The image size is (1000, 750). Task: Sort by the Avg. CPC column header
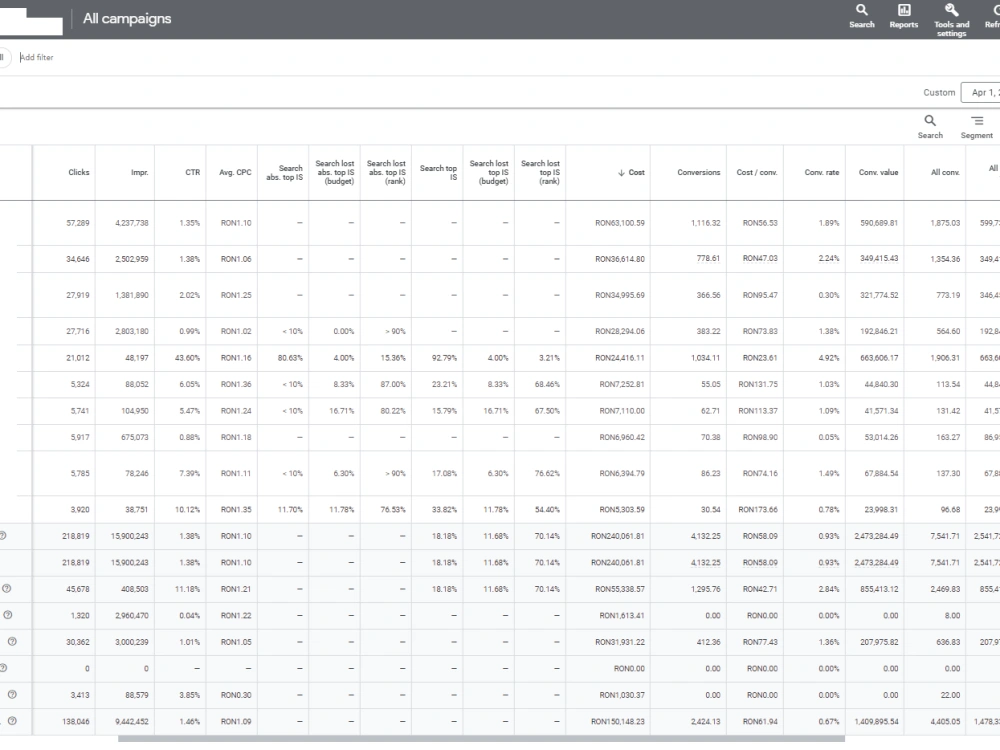235,172
